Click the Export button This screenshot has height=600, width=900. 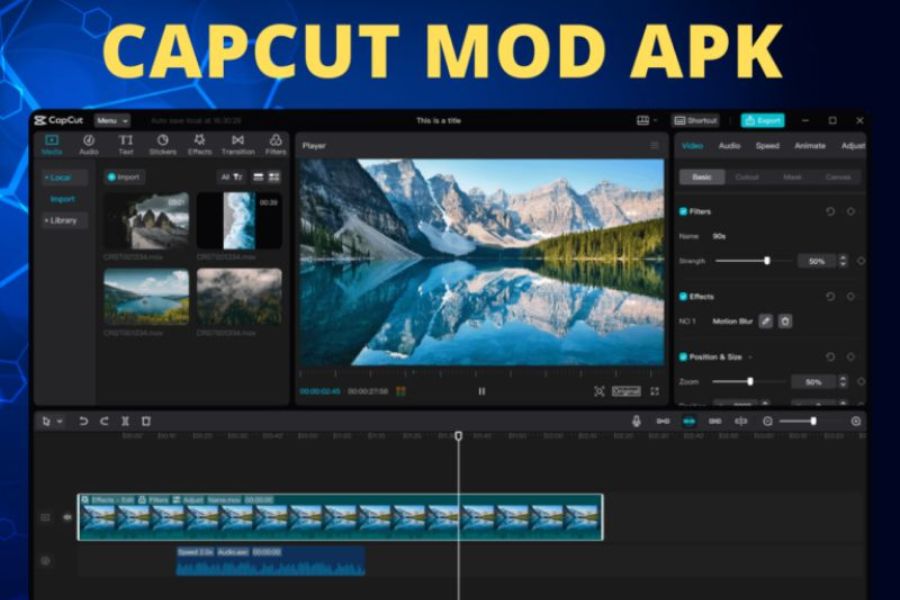coord(763,121)
